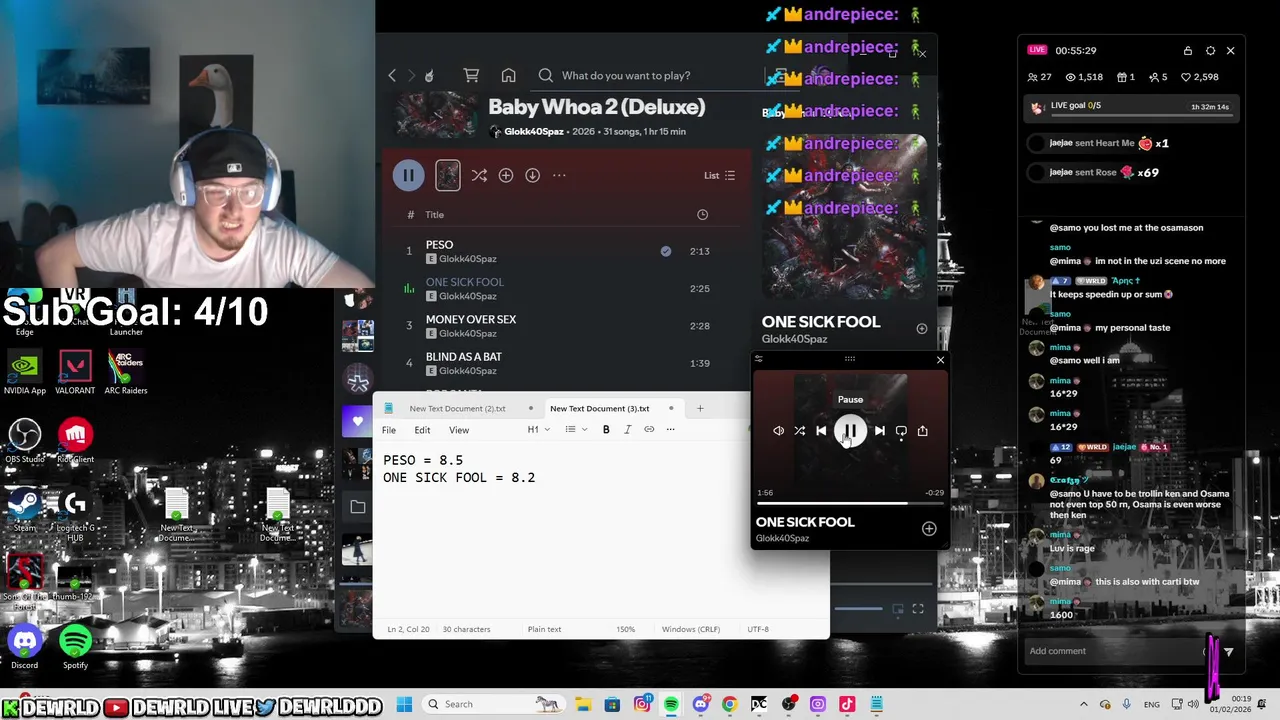
Task: Click the large pause button on album page
Action: 408,175
